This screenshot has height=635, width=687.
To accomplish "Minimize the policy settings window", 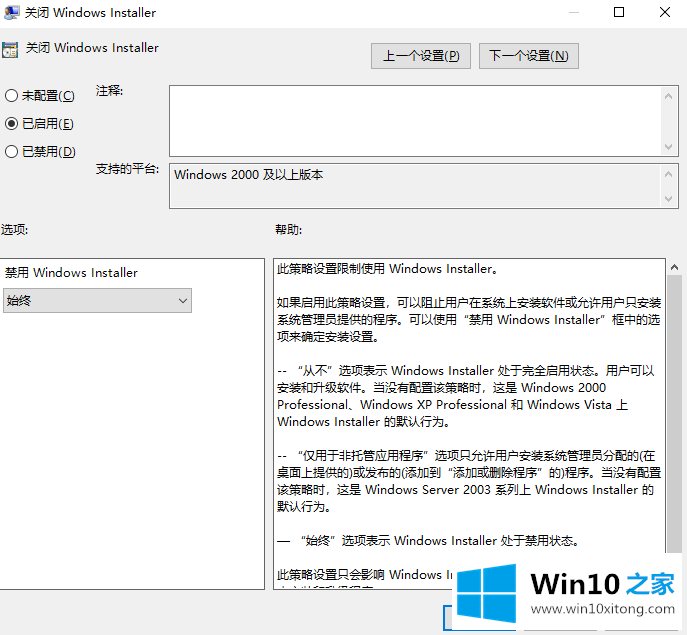I will pos(574,12).
